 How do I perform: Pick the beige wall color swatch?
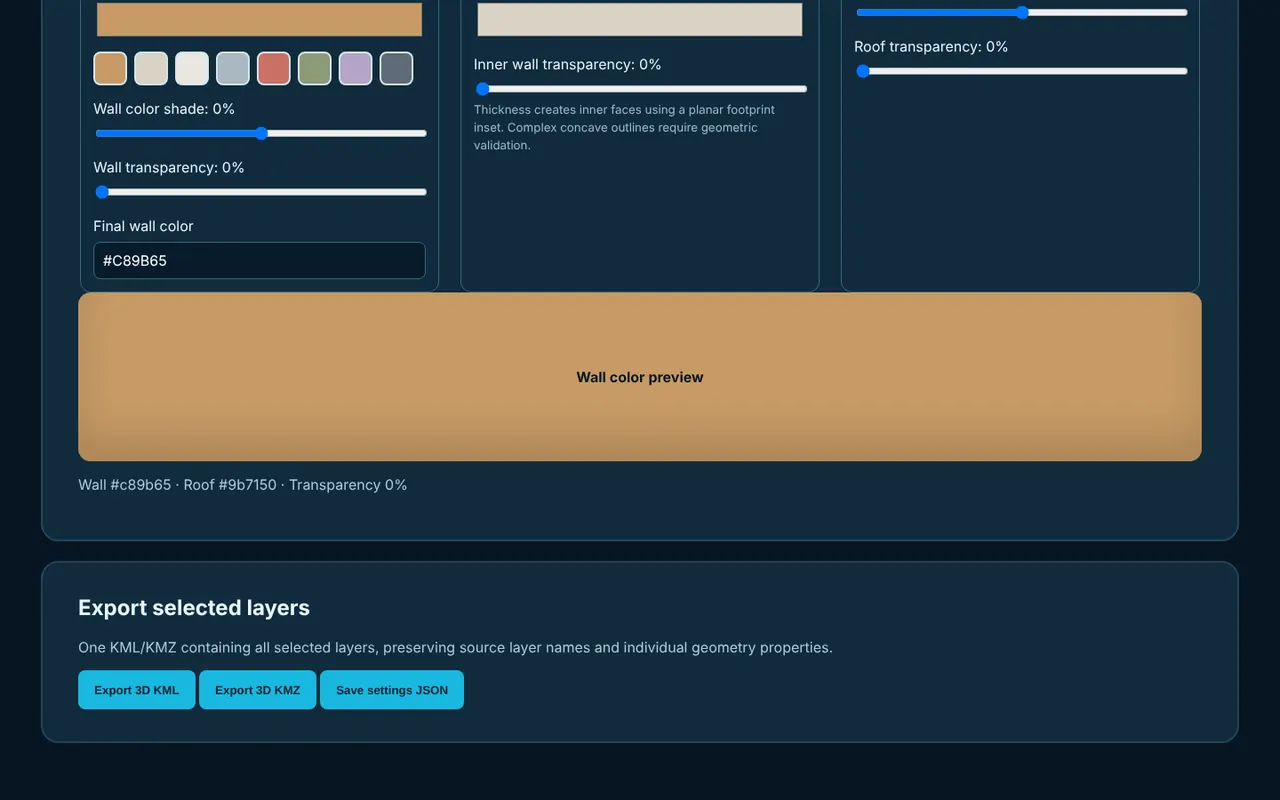(151, 69)
